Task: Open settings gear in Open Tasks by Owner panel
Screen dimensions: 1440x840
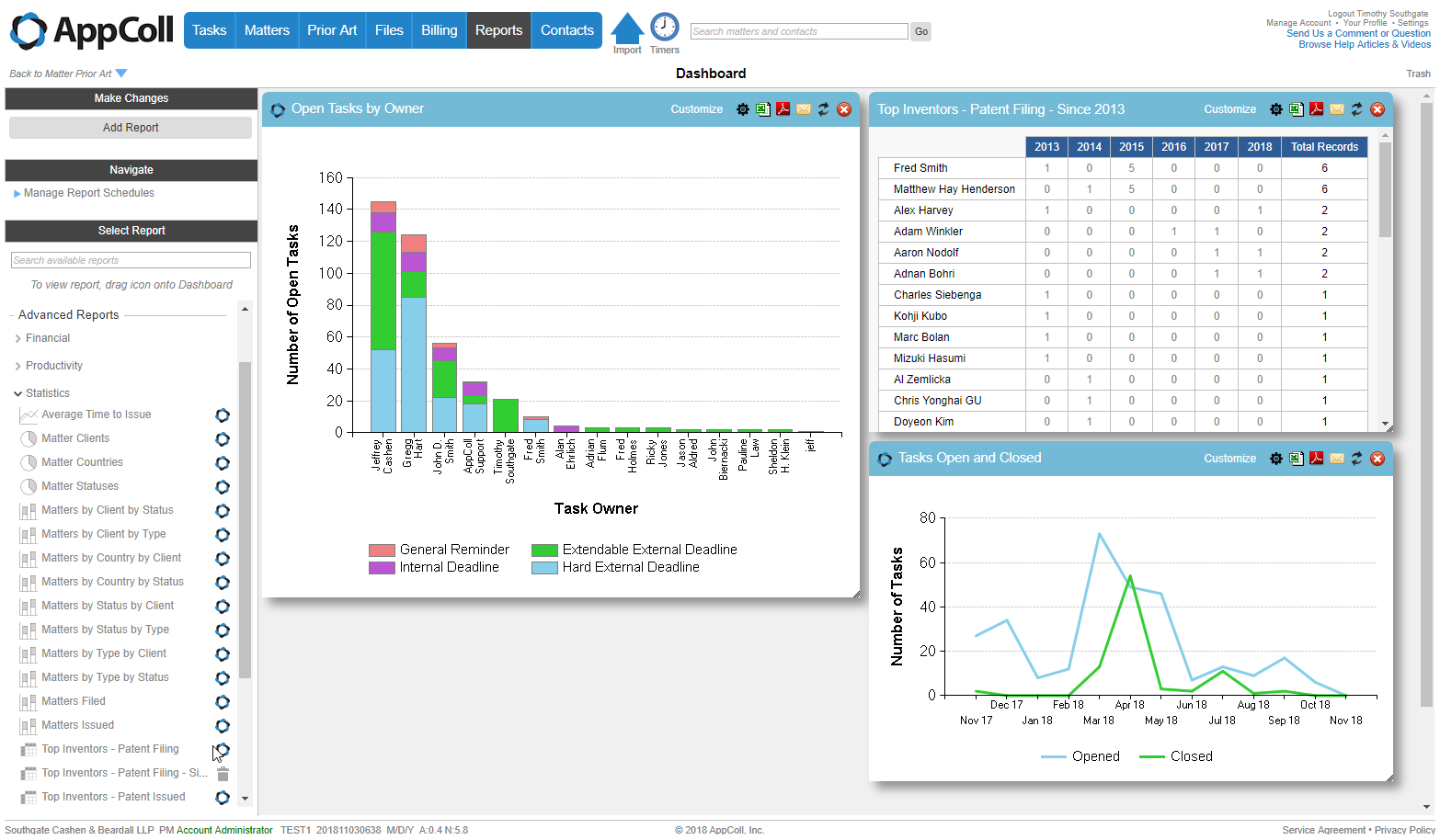Action: 742,109
